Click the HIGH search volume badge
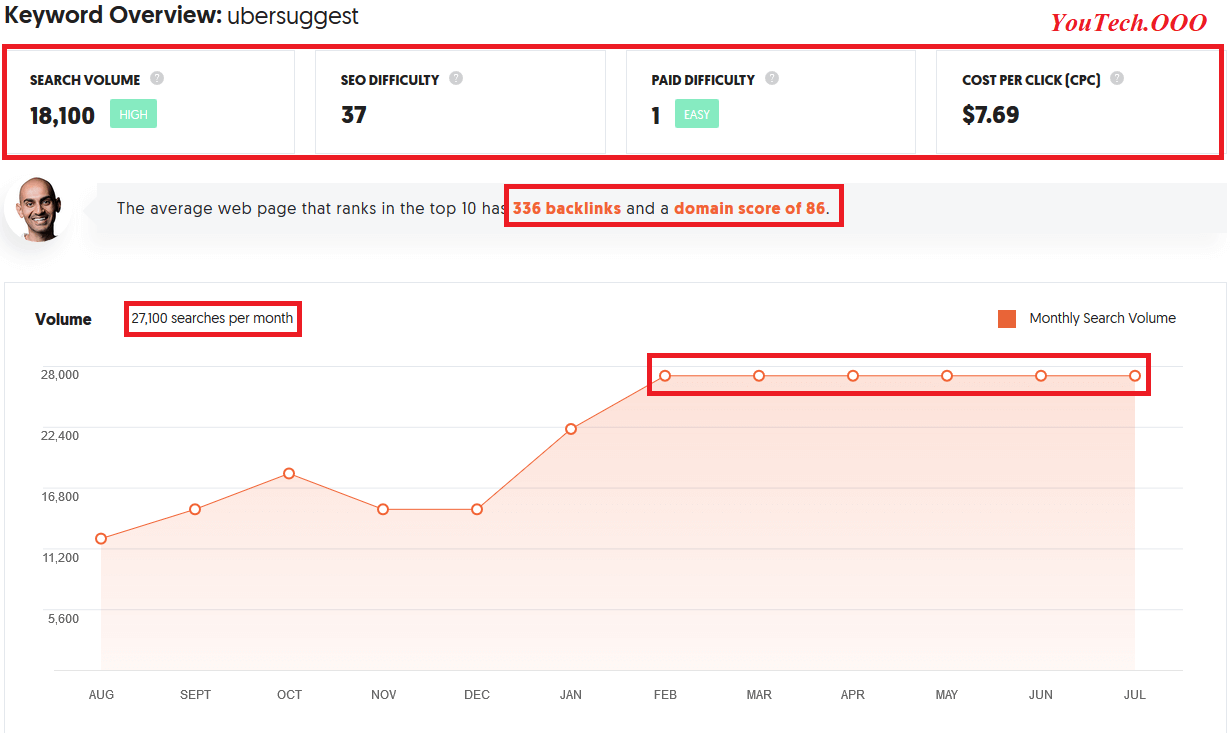The image size is (1231, 733). click(133, 114)
